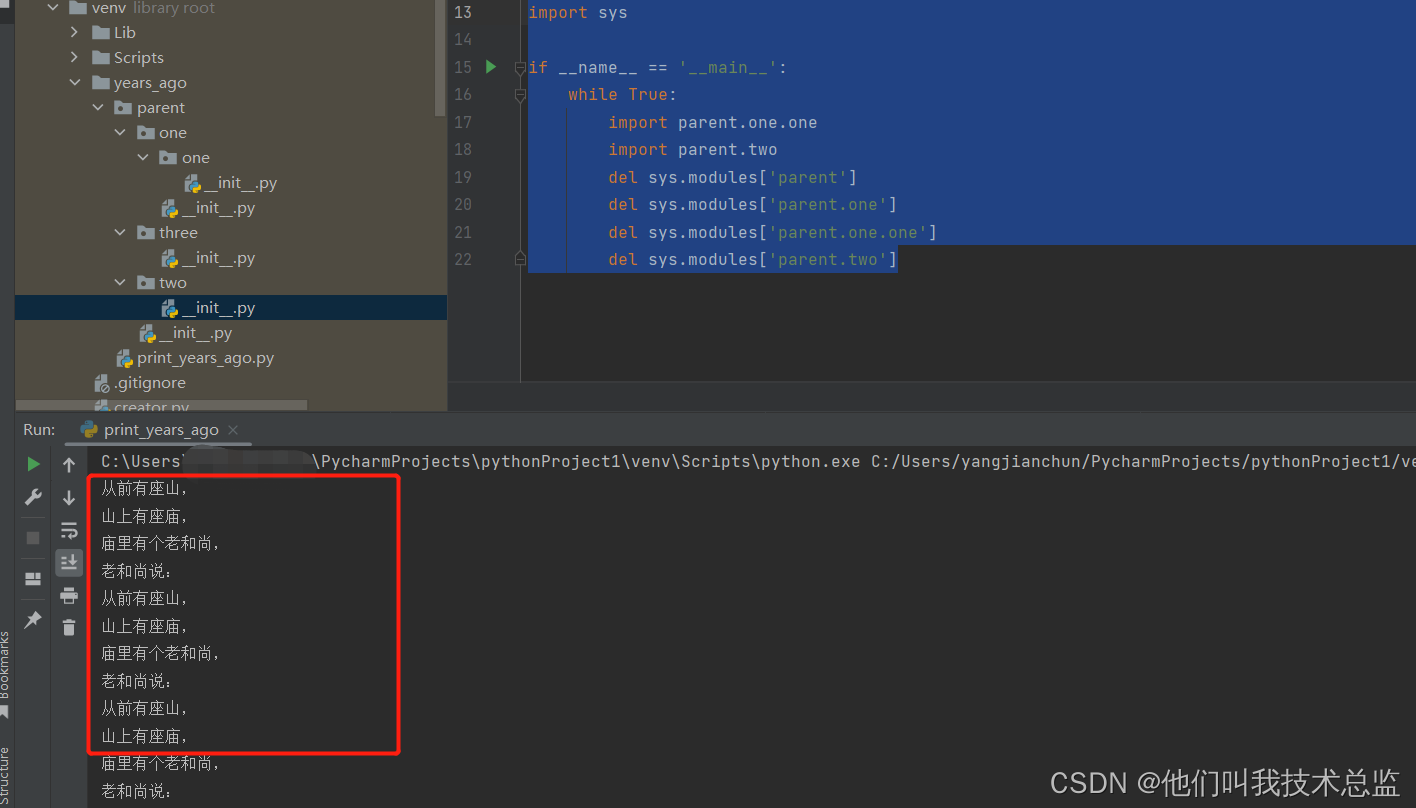
Task: Expand the Lib folder
Action: 75,32
